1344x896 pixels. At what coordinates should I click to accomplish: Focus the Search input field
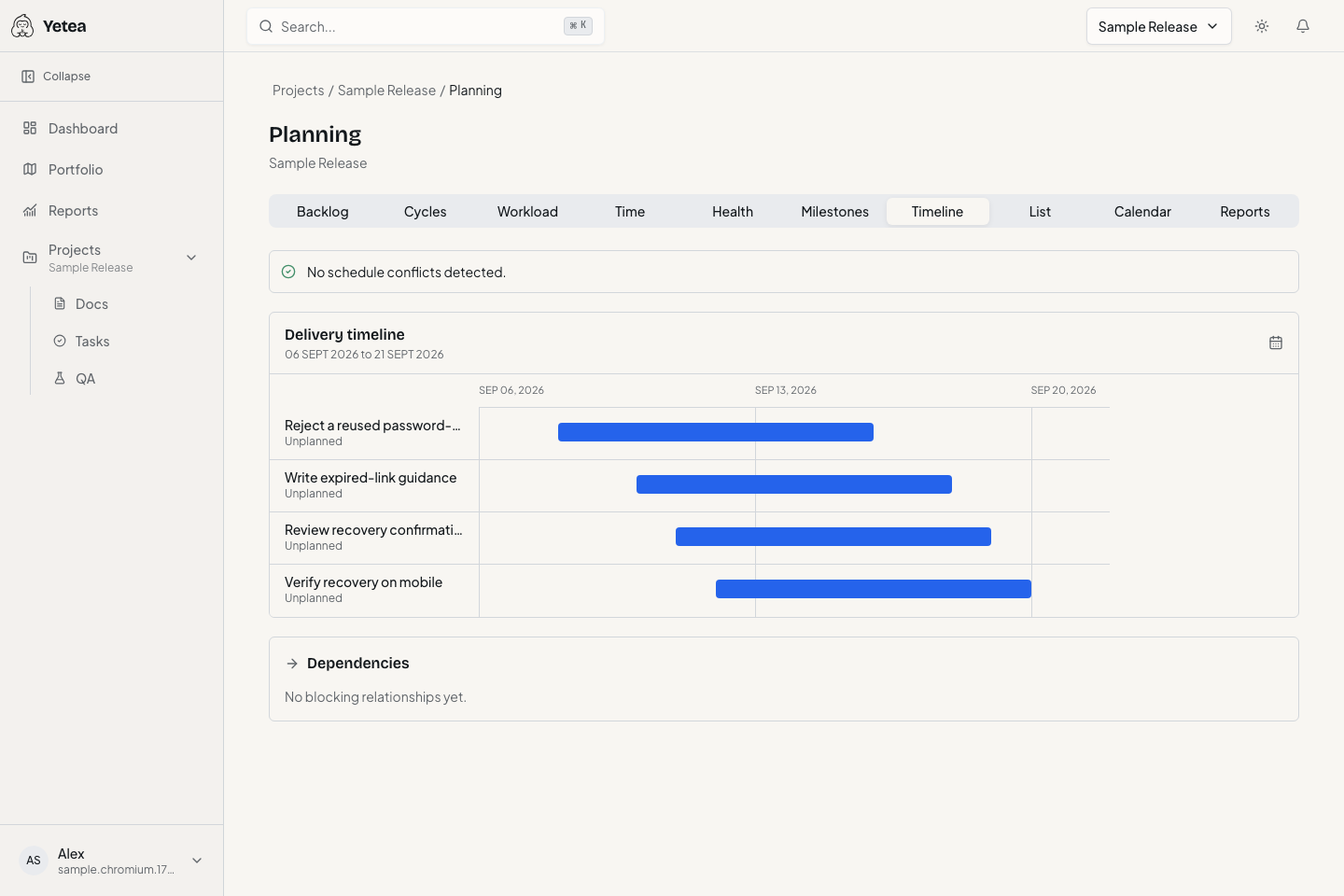(426, 27)
